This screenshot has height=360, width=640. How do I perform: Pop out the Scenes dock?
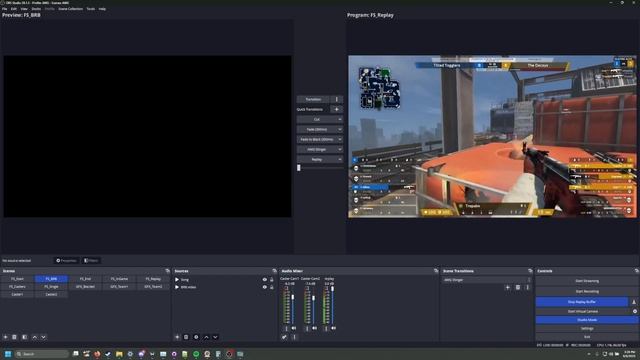coord(167,271)
